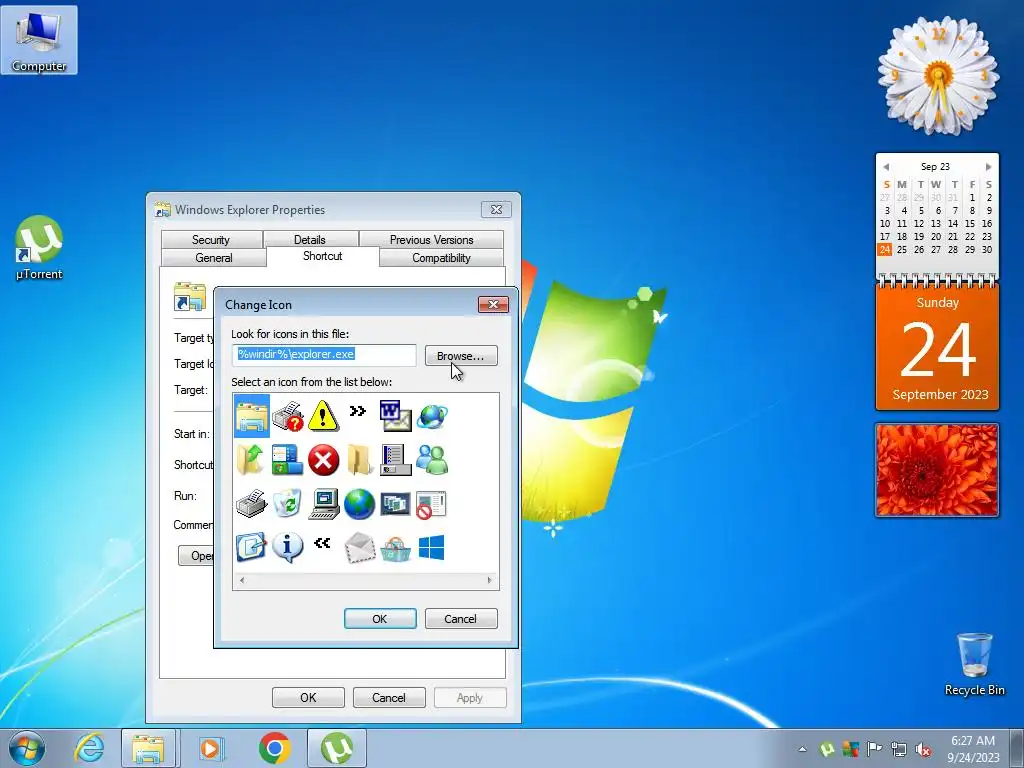1024x768 pixels.
Task: Open the Previous Versions tab
Action: (432, 240)
